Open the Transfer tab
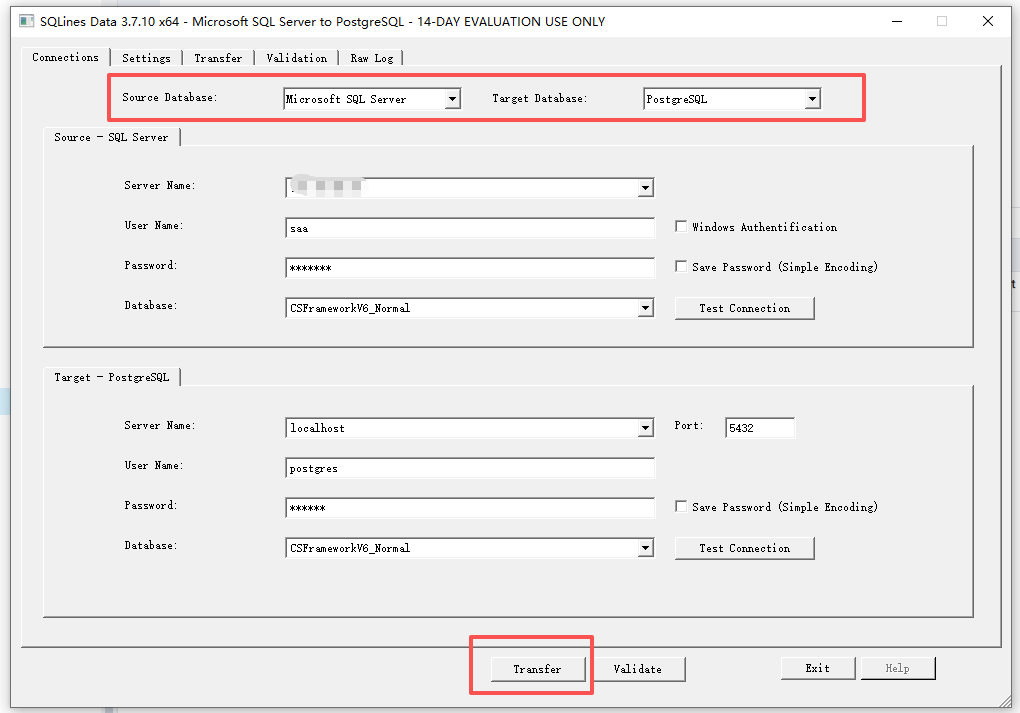This screenshot has height=713, width=1020. click(x=218, y=57)
